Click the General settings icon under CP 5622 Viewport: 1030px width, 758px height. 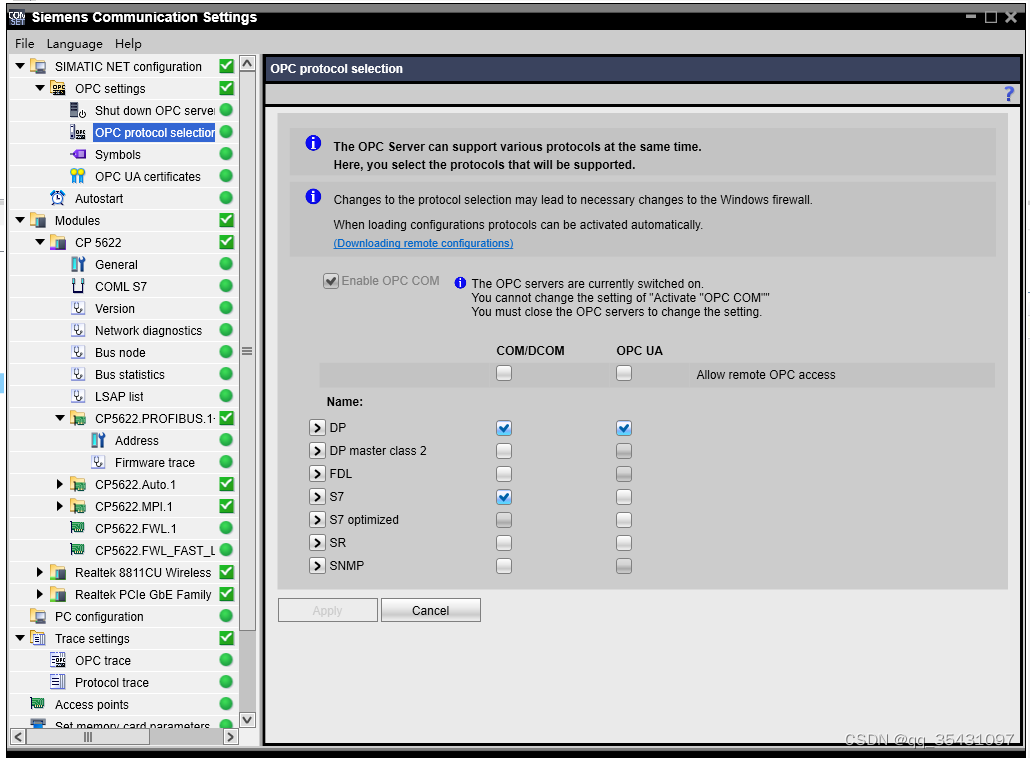tap(78, 264)
